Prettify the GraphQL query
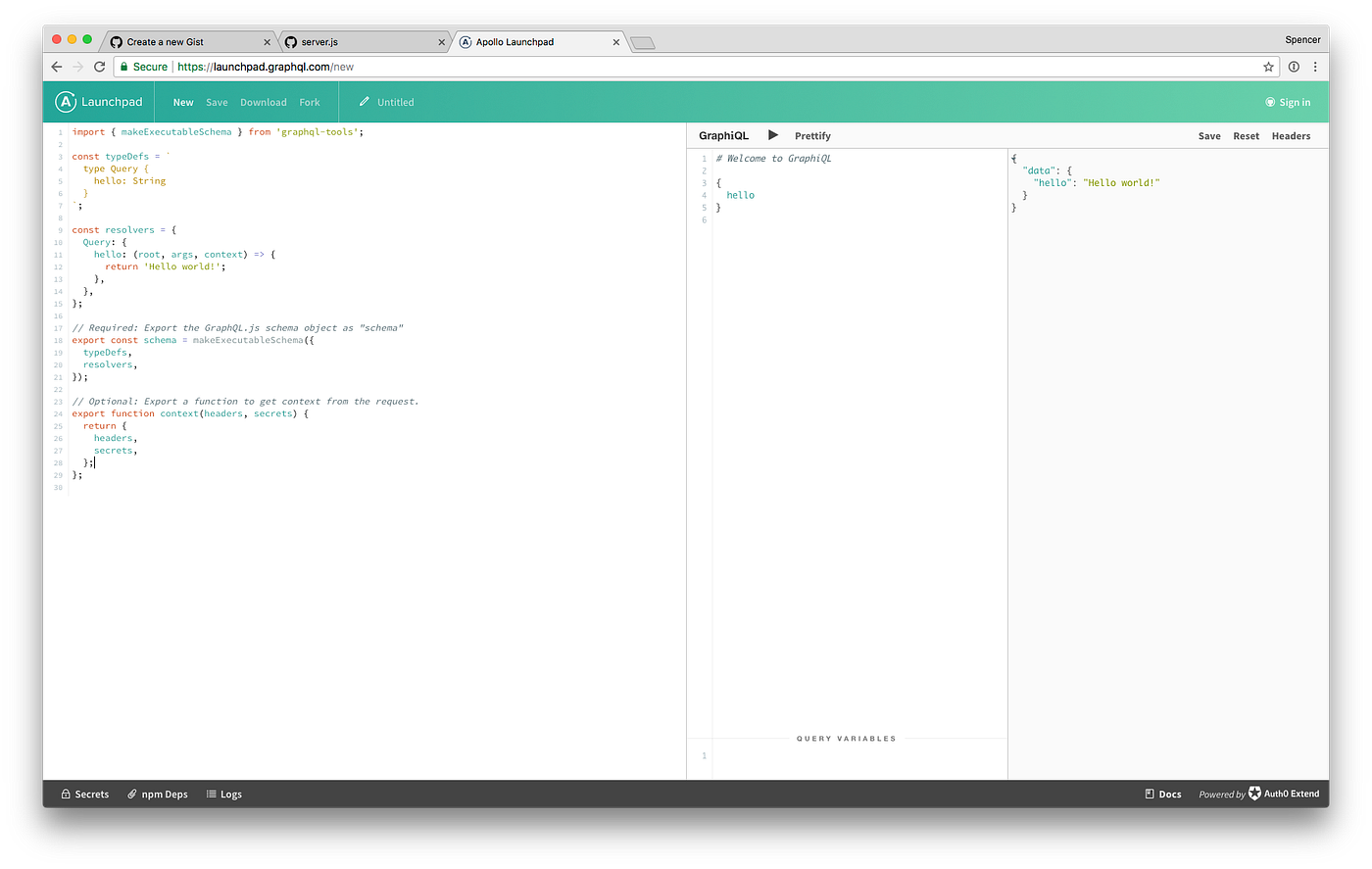 [812, 135]
